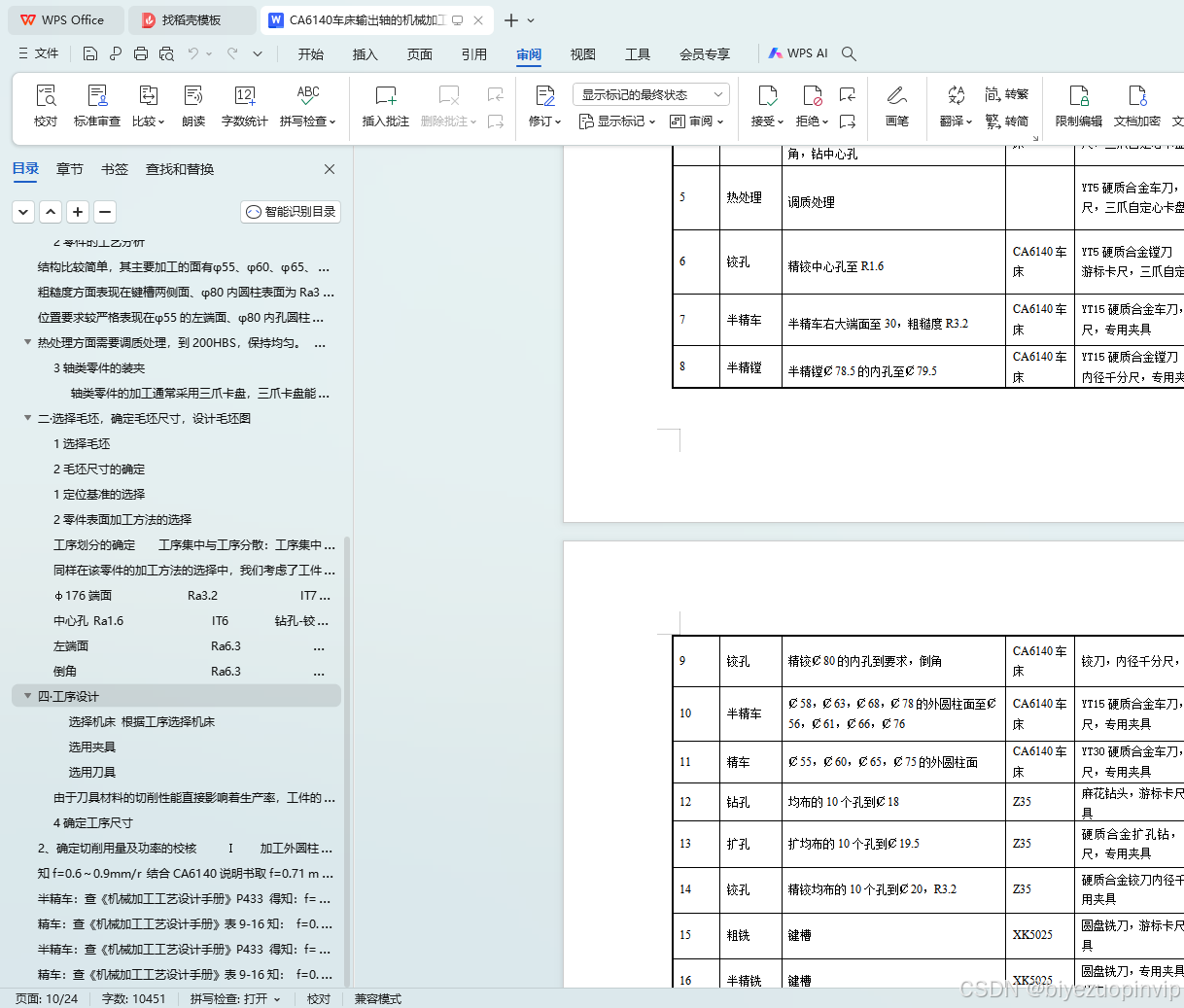This screenshot has width=1184, height=1008.
Task: Click the save icon in quick toolbar
Action: (90, 53)
